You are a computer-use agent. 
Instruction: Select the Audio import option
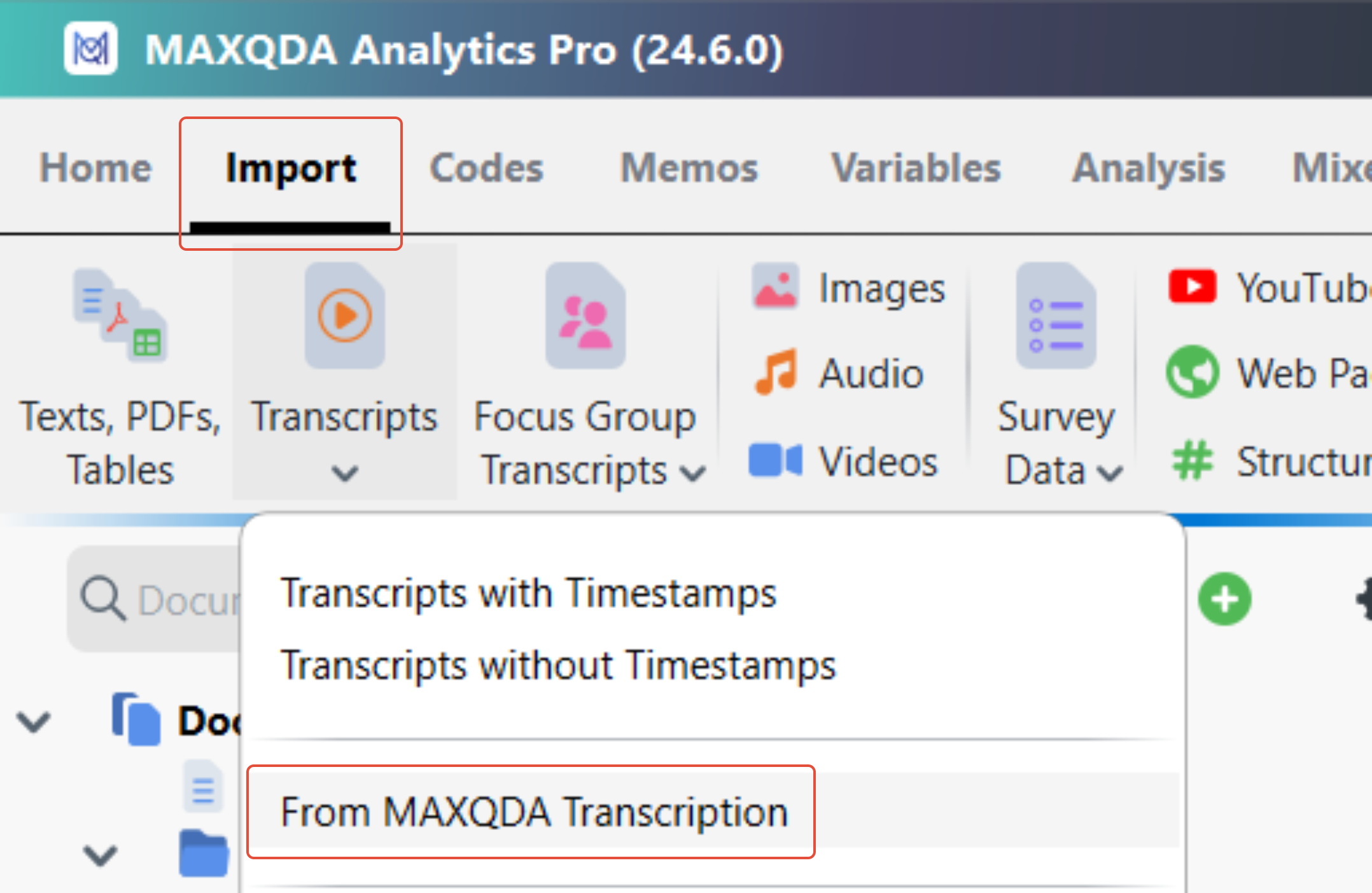[x=774, y=372]
